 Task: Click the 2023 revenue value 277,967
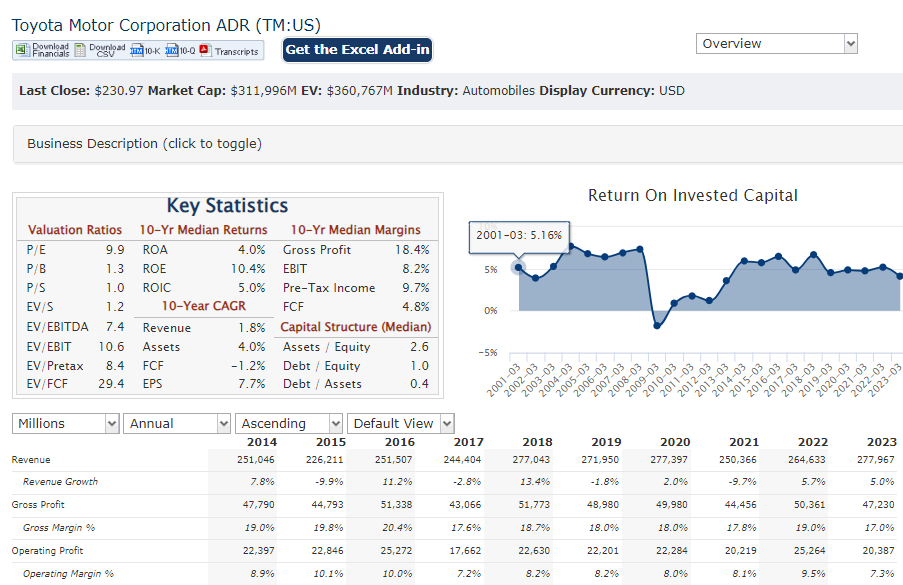[876, 460]
